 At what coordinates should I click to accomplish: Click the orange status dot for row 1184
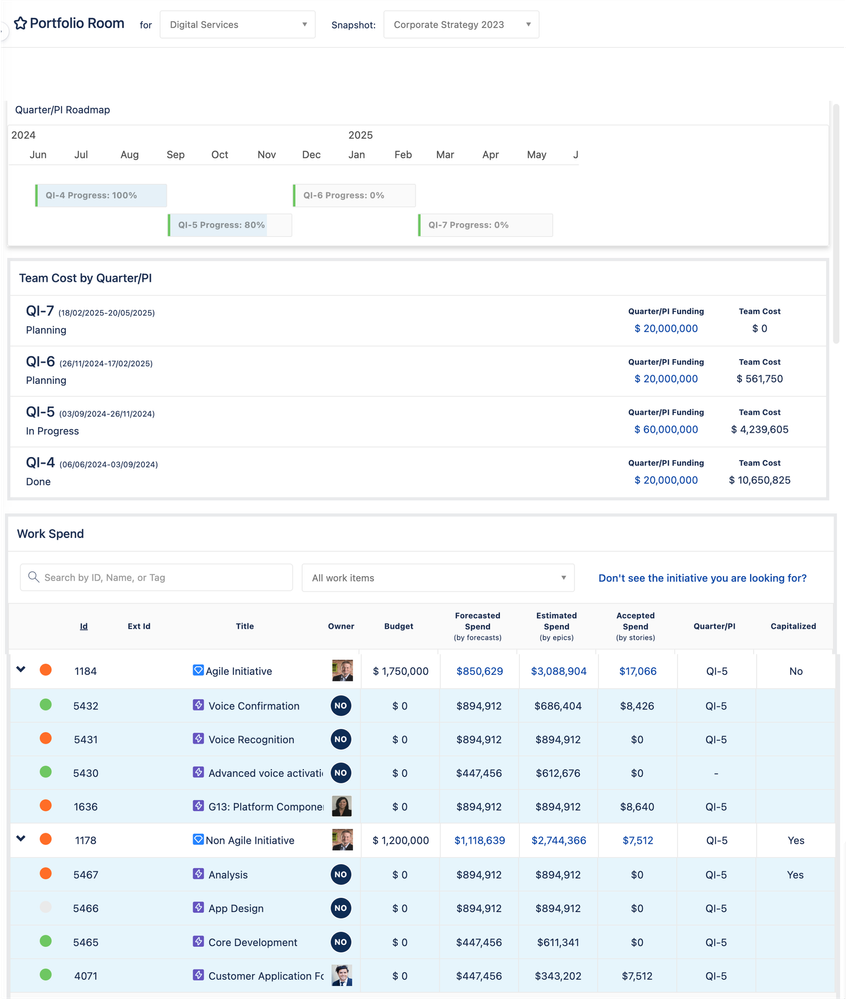pyautogui.click(x=46, y=671)
